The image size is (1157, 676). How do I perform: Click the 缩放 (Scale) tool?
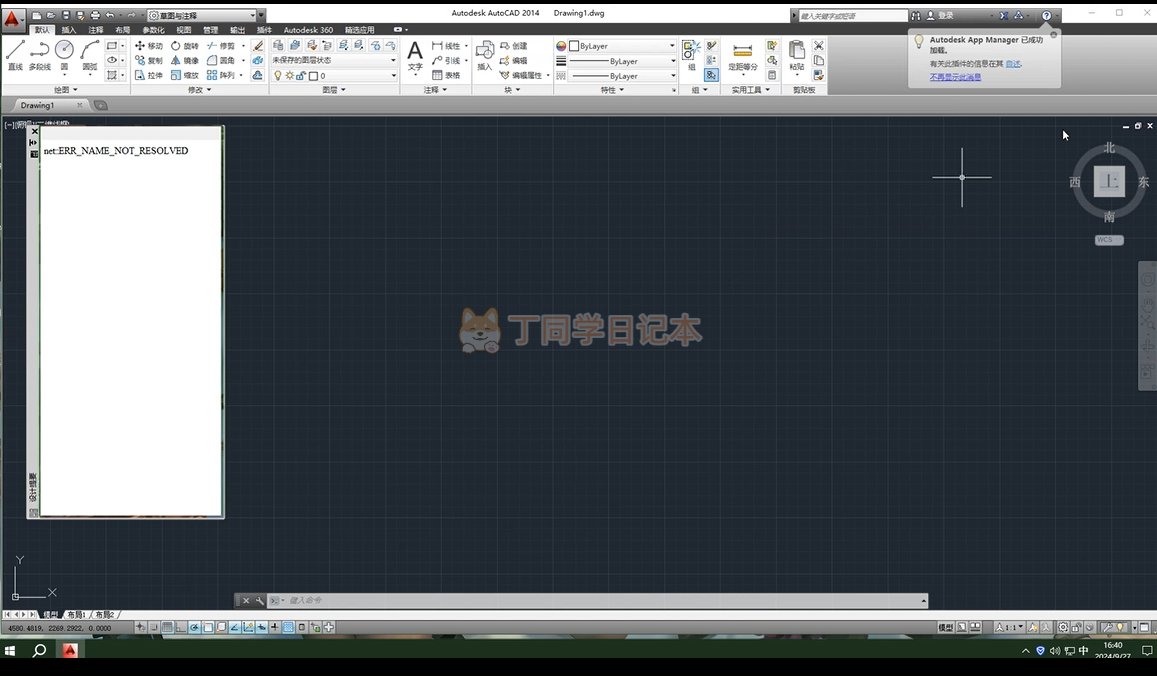coord(184,75)
